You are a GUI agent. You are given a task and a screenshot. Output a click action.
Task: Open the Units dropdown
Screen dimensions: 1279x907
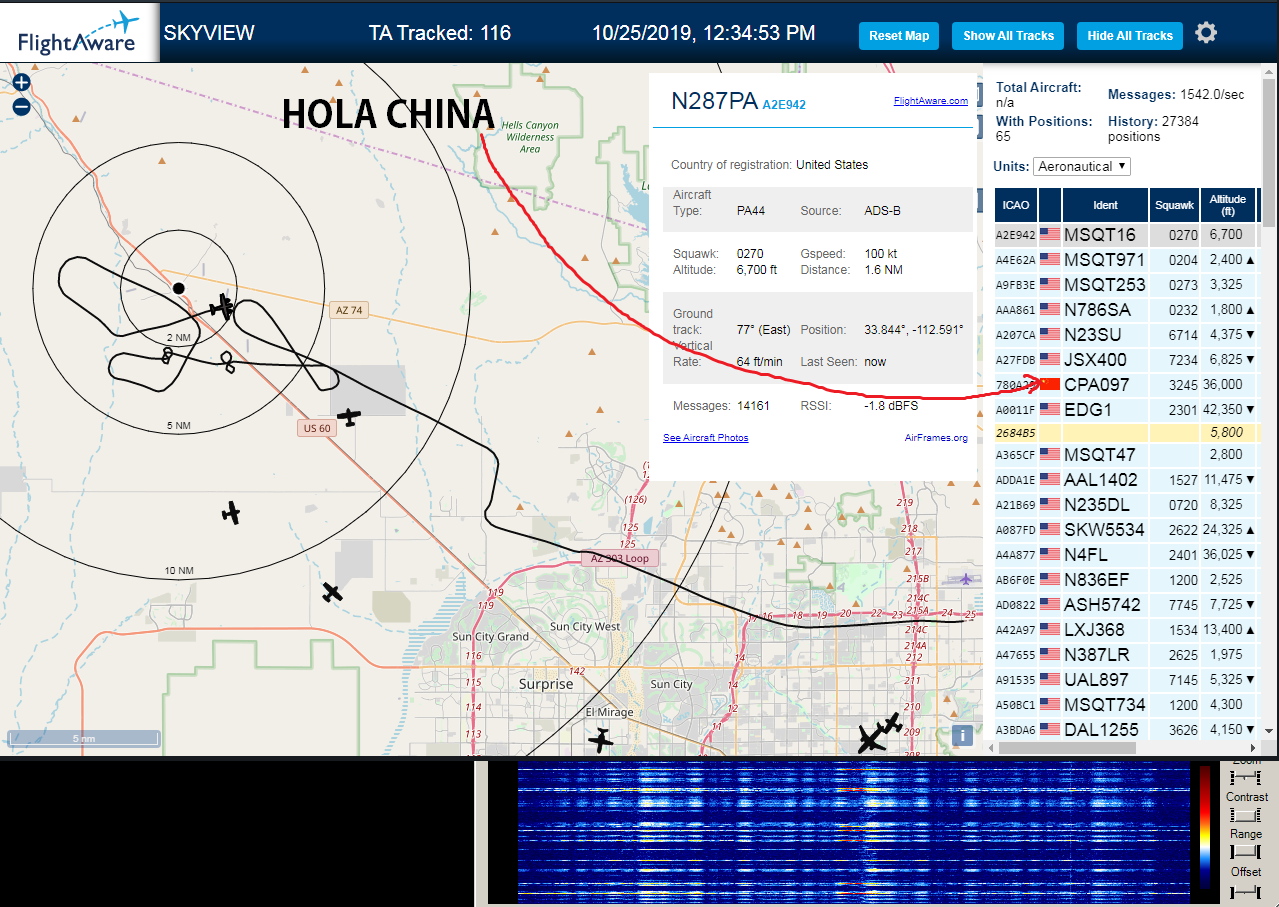(x=1082, y=166)
